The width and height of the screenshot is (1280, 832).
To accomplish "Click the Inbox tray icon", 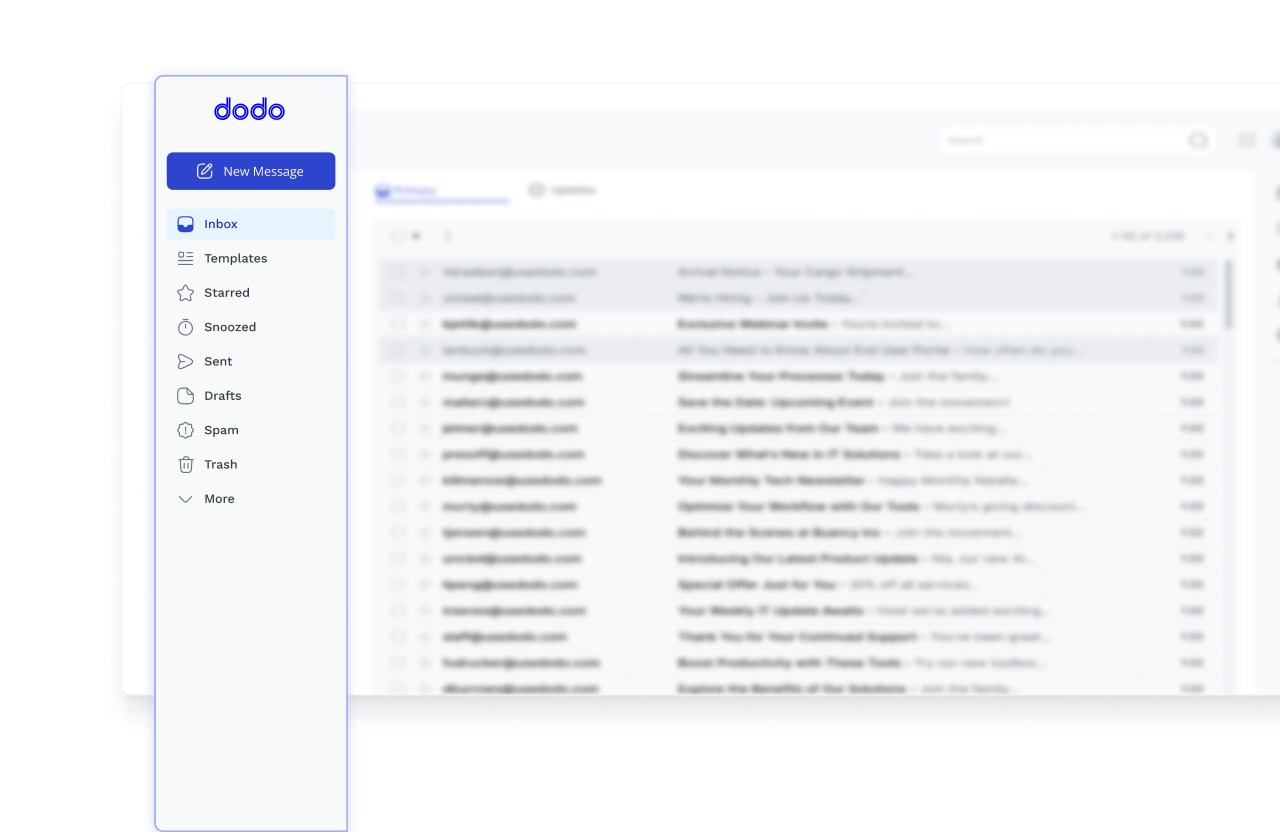I will pos(185,224).
